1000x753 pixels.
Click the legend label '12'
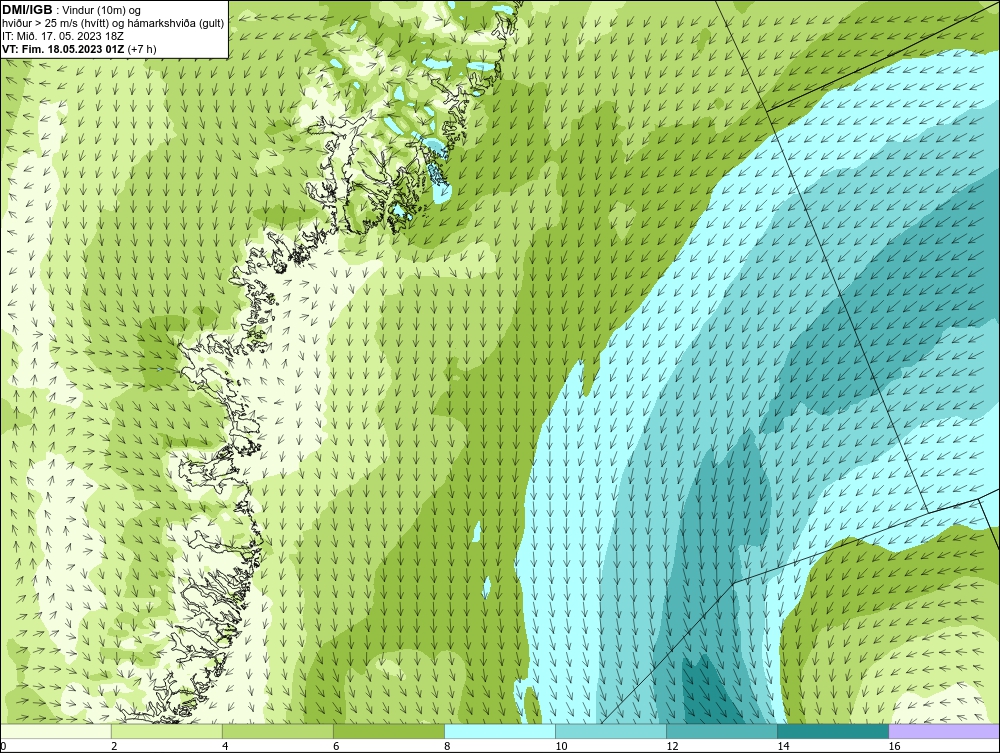672,746
